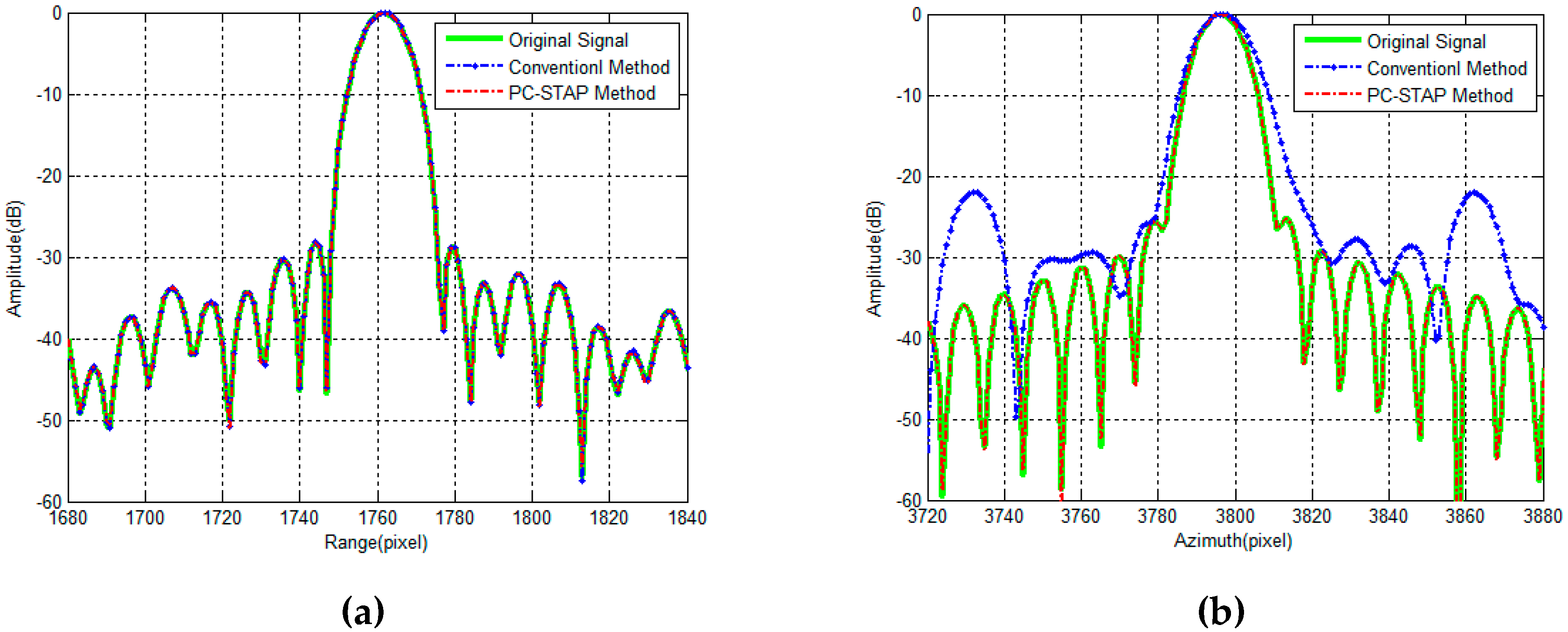
Task: Click the (a) subfigure caption label
Action: pos(364,611)
